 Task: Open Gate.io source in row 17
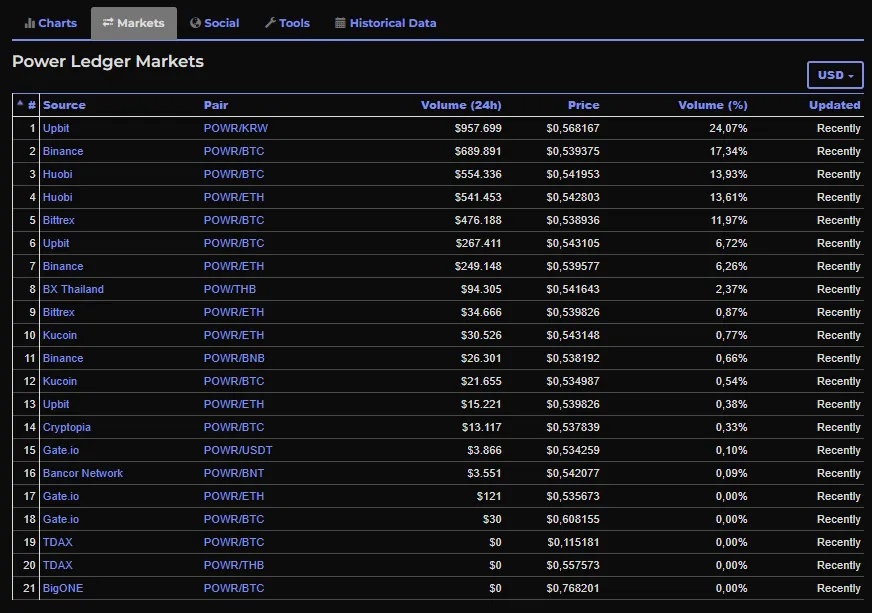61,496
